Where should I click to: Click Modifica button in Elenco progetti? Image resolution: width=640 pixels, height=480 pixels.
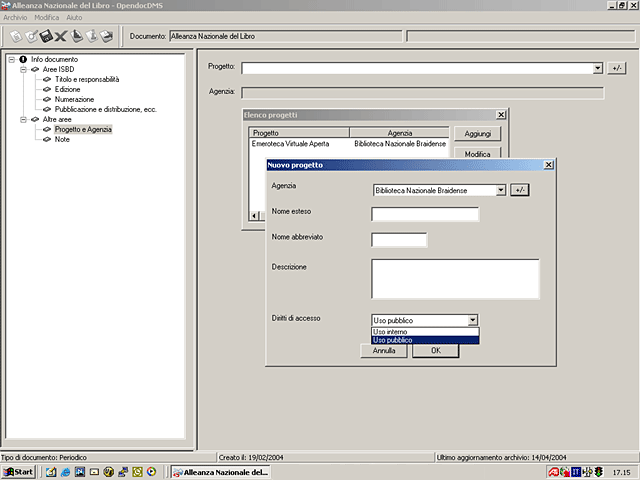pyautogui.click(x=477, y=153)
